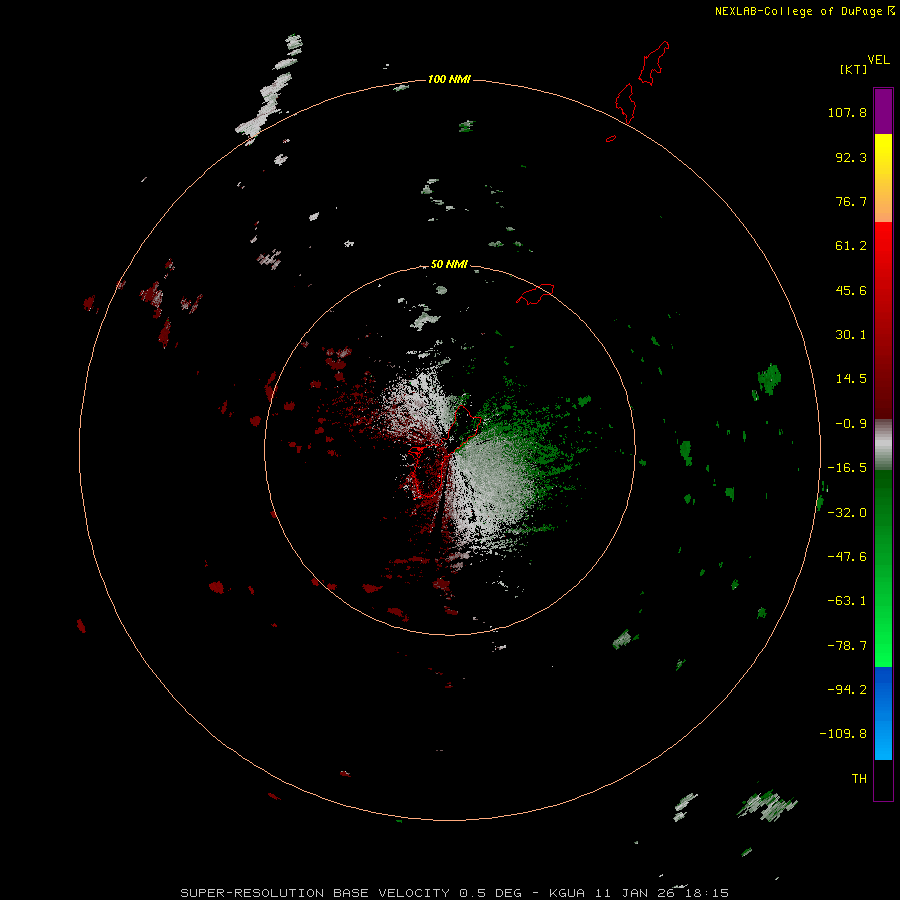Click the Super-Resolution Base Velocity caption
Screen dimensions: 900x900
pos(454,893)
